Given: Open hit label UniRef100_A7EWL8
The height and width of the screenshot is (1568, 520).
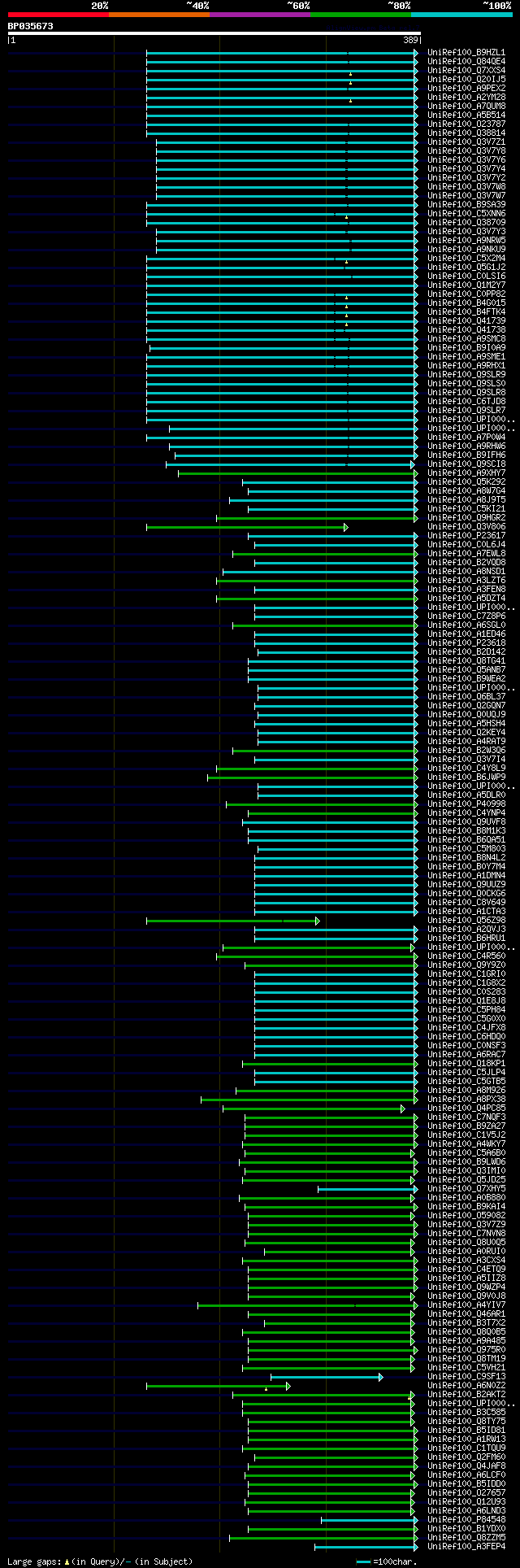Looking at the screenshot, I should pyautogui.click(x=466, y=554).
